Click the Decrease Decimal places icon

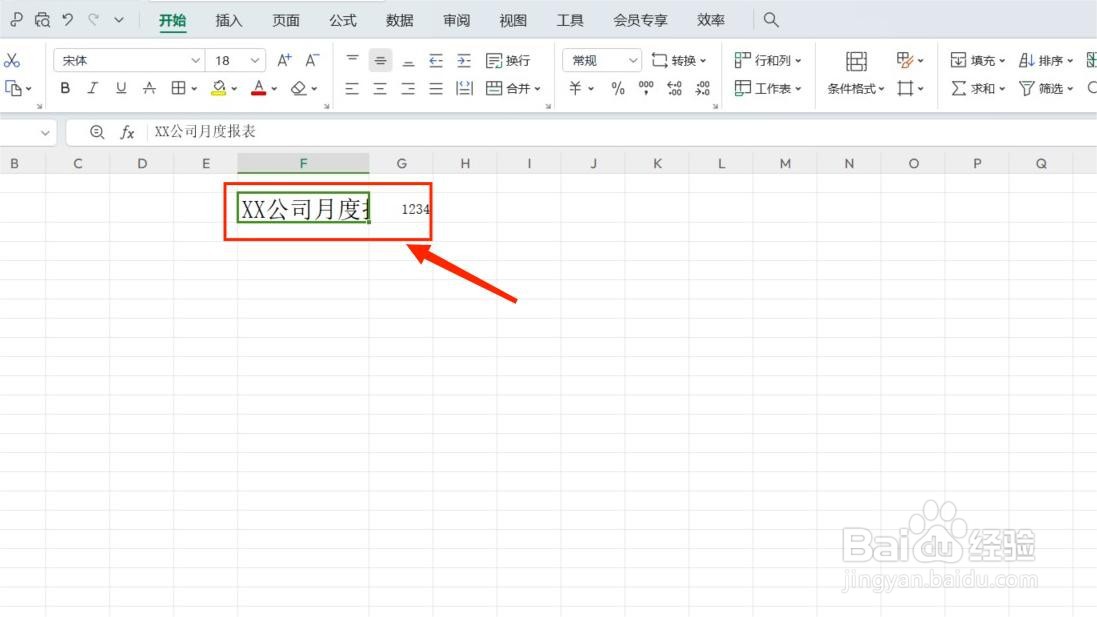pos(702,88)
